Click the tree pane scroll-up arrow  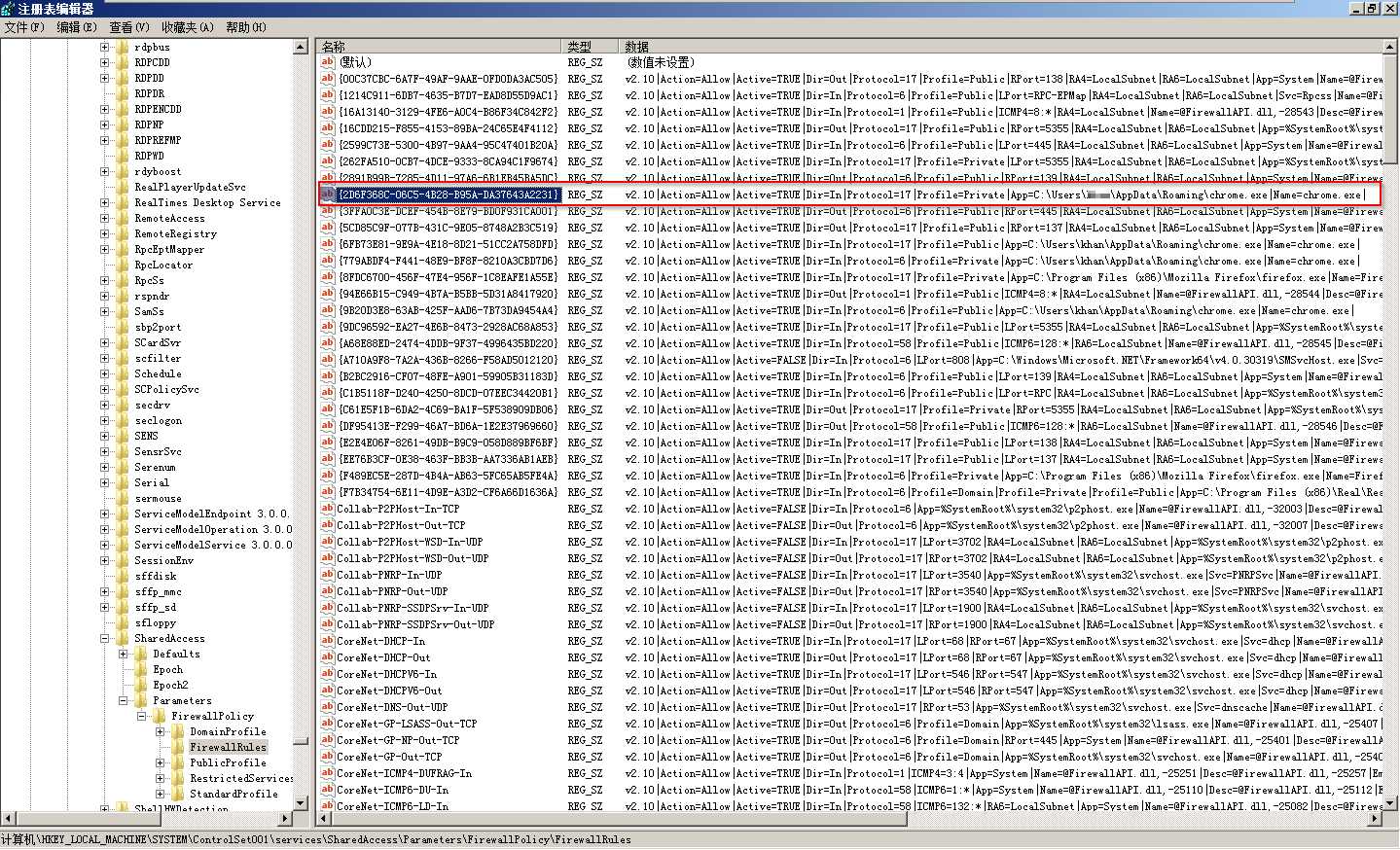tap(301, 47)
